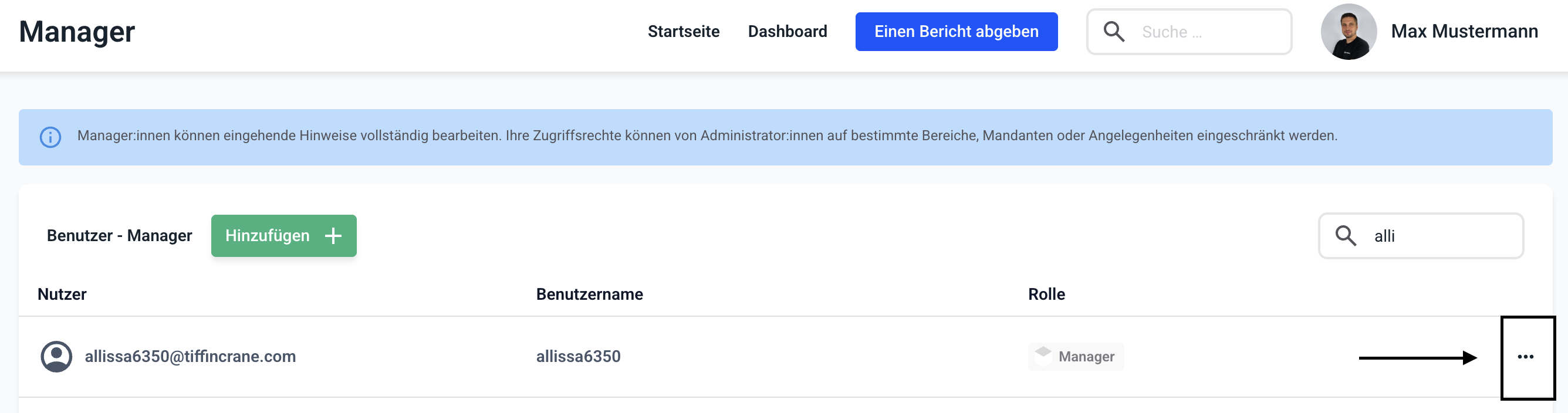Click the Manager app title
This screenshot has width=1568, height=413.
(77, 32)
